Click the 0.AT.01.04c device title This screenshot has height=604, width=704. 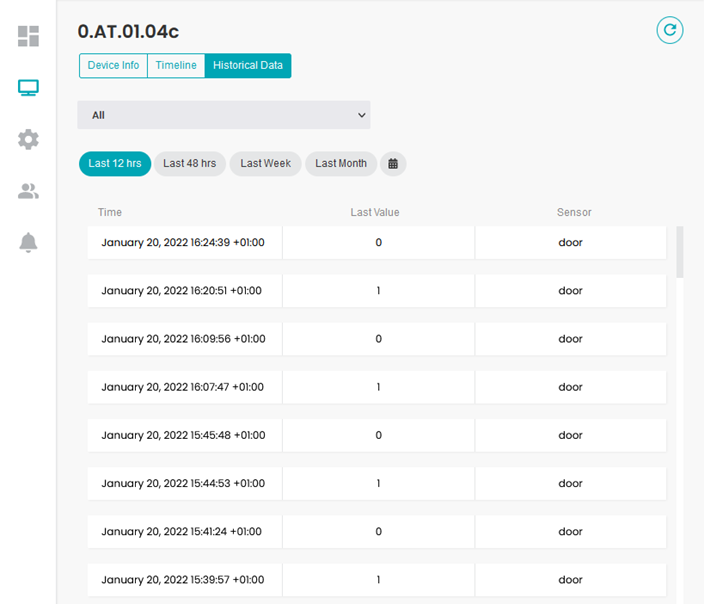[x=128, y=31]
